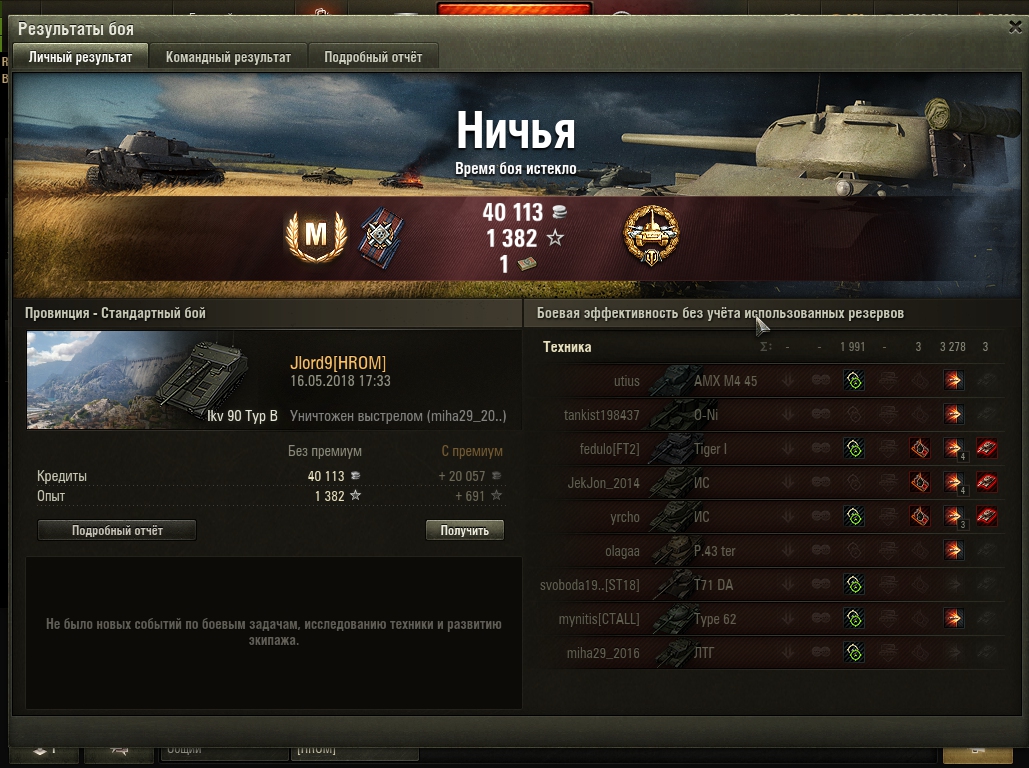Click the spotted icon in utius row
The width and height of the screenshot is (1029, 768).
(x=854, y=381)
